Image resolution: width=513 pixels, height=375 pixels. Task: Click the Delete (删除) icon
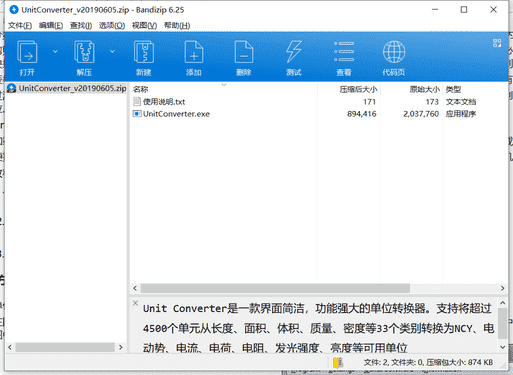[x=244, y=52]
